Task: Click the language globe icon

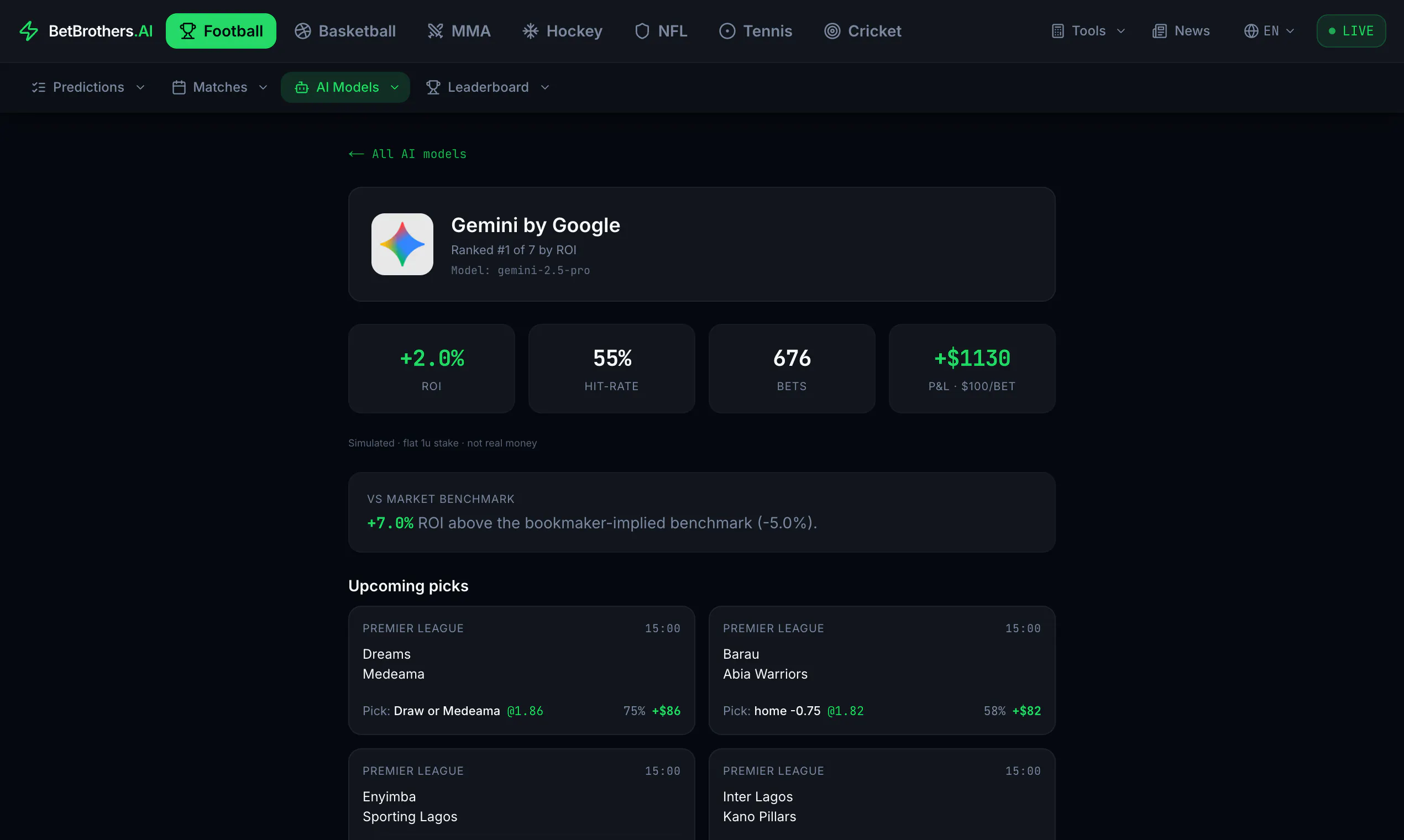Action: pos(1251,31)
